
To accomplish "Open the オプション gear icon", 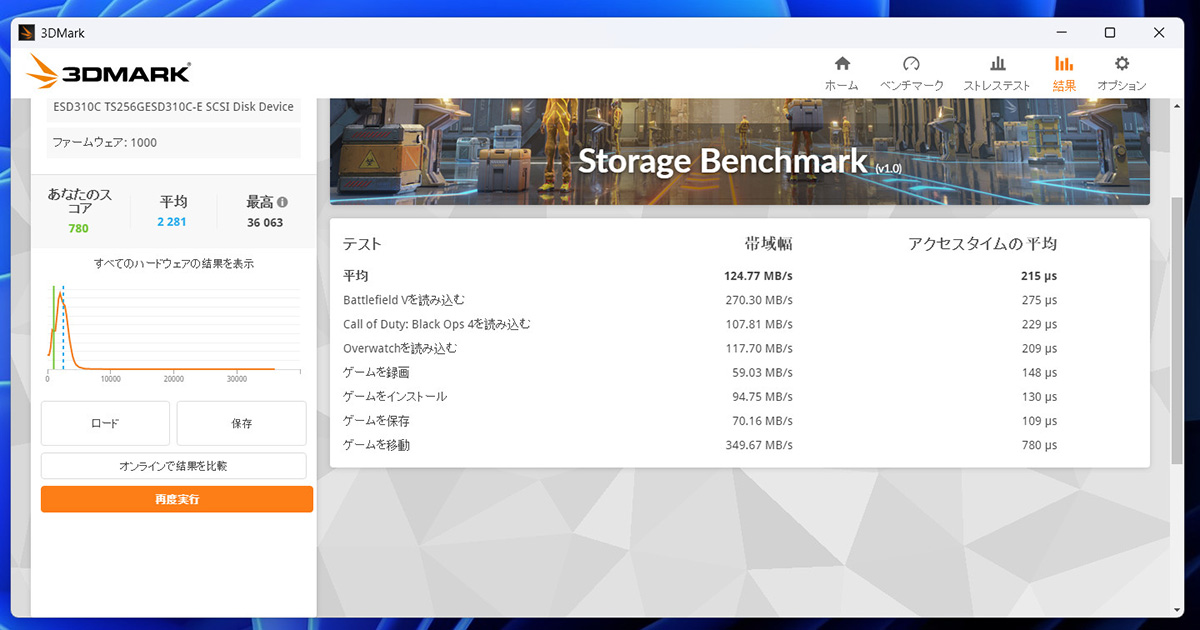I will 1122,64.
